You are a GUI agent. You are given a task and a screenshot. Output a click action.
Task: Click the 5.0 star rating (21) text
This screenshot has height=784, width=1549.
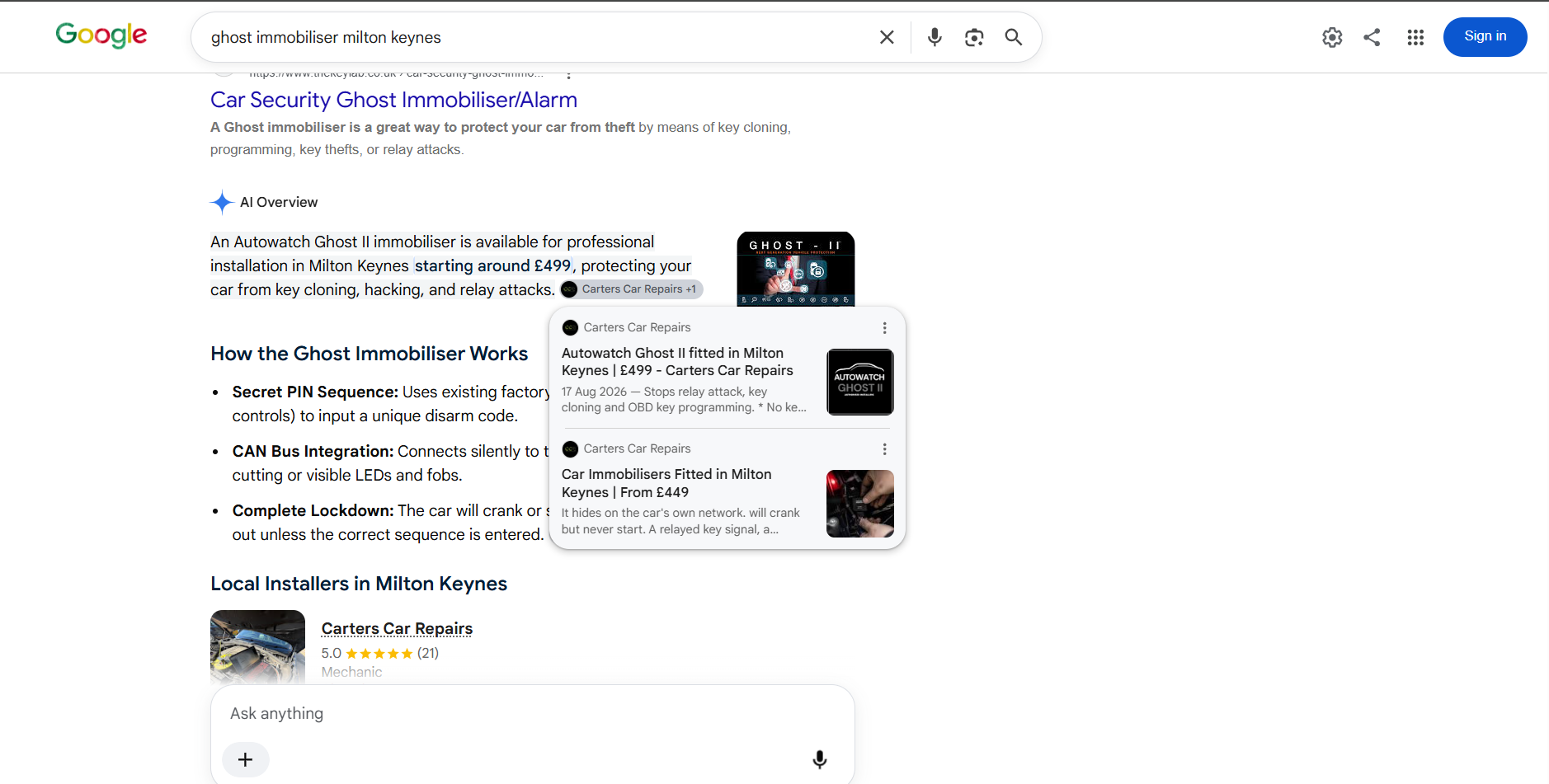379,654
